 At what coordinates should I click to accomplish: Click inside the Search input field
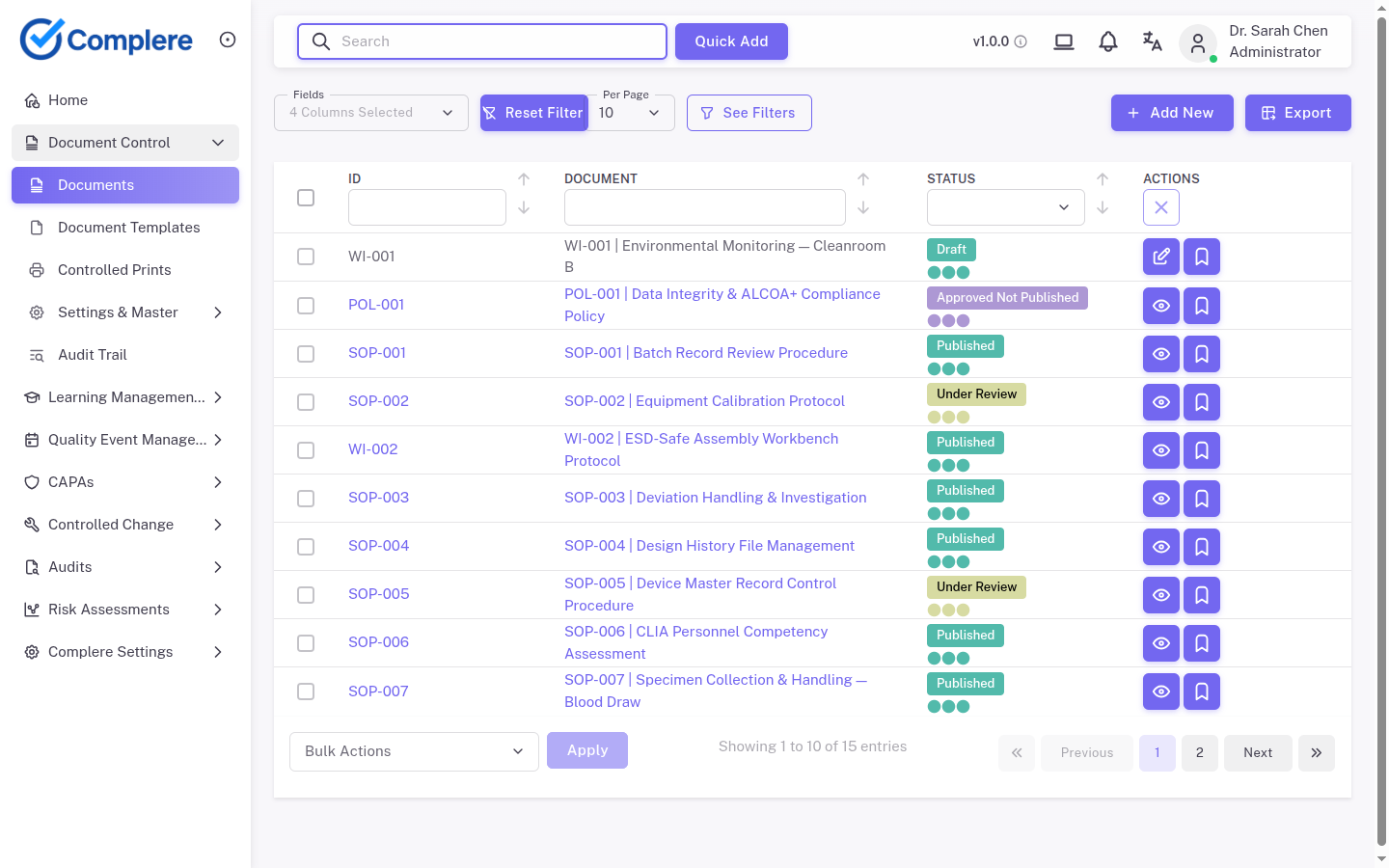[481, 41]
